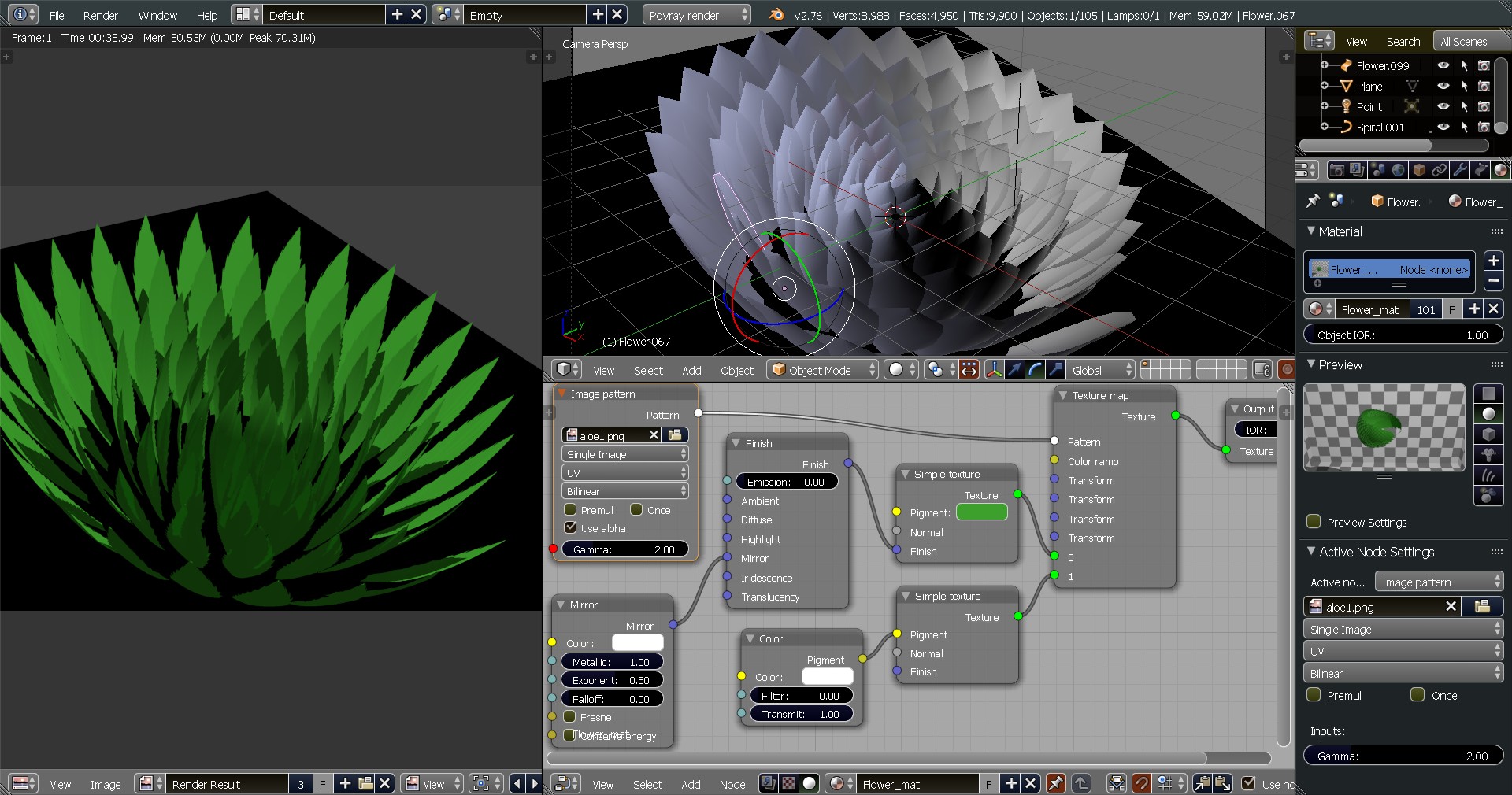
Task: Disable Use alpha in the Image pattern node
Action: [x=570, y=527]
